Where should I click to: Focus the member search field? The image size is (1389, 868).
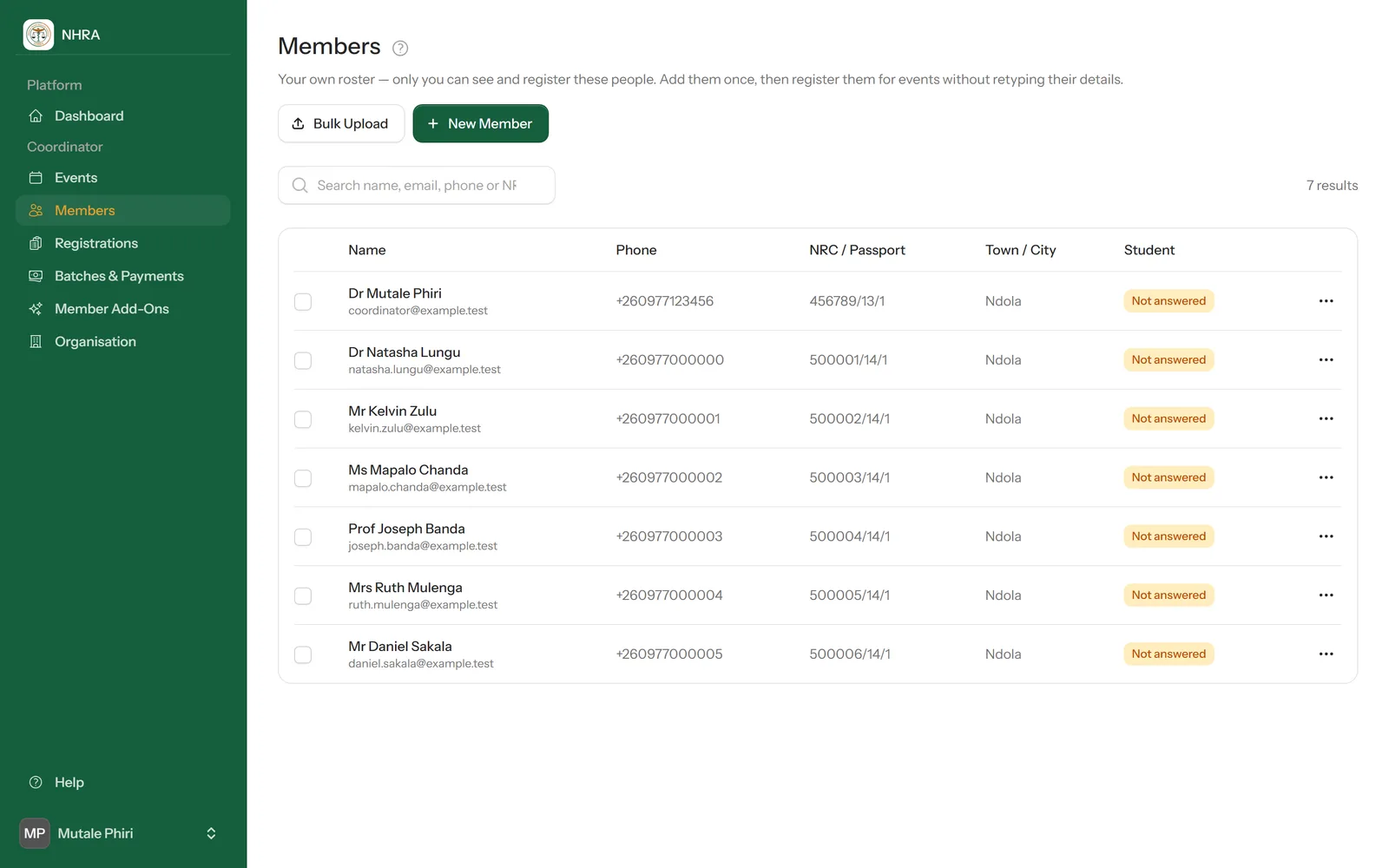pyautogui.click(x=417, y=186)
